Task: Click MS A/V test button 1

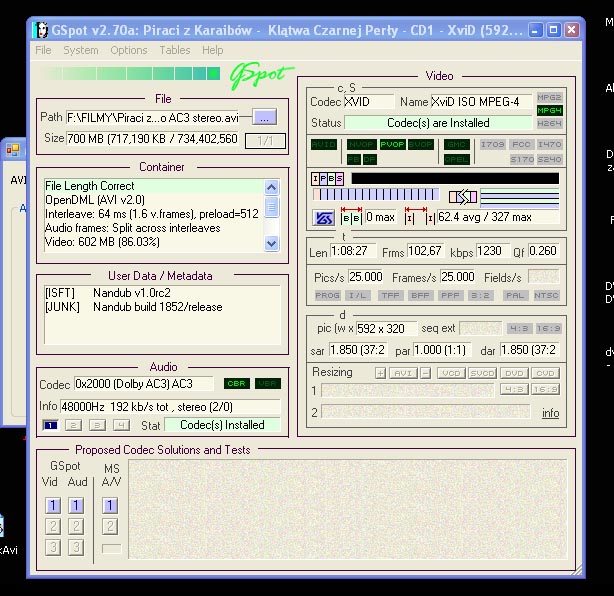Action: click(110, 506)
